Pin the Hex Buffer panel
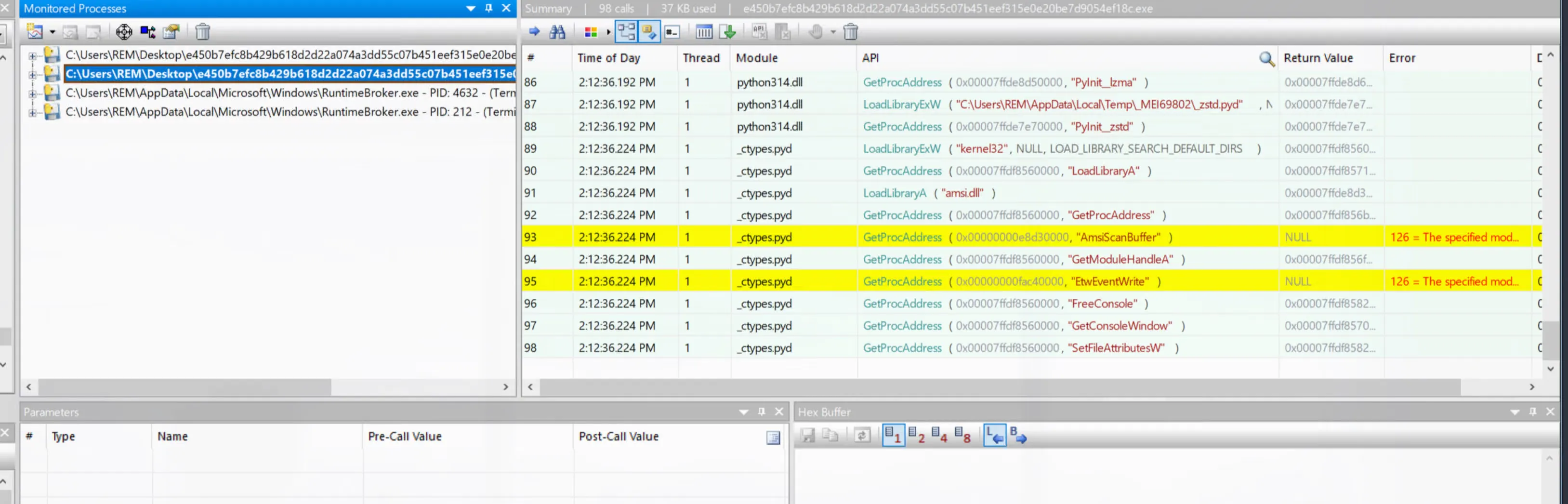Viewport: 1568px width, 504px height. click(x=1533, y=412)
